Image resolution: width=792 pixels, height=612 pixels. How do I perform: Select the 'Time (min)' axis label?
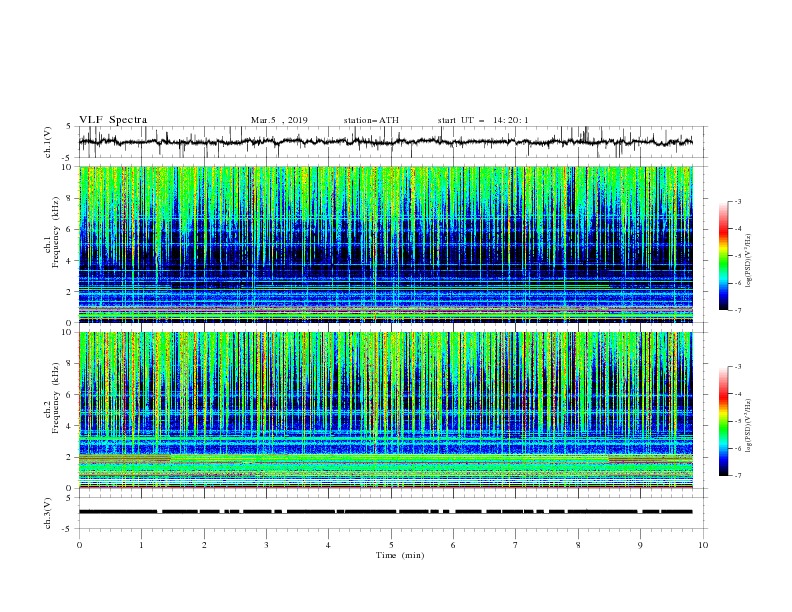(400, 555)
